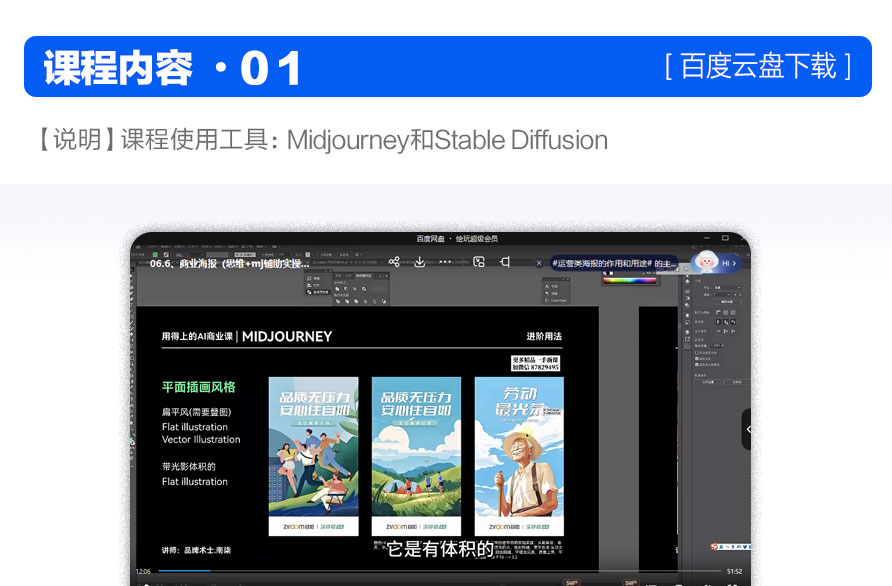
Task: Click the green 平面插画风格 heading
Action: [199, 387]
